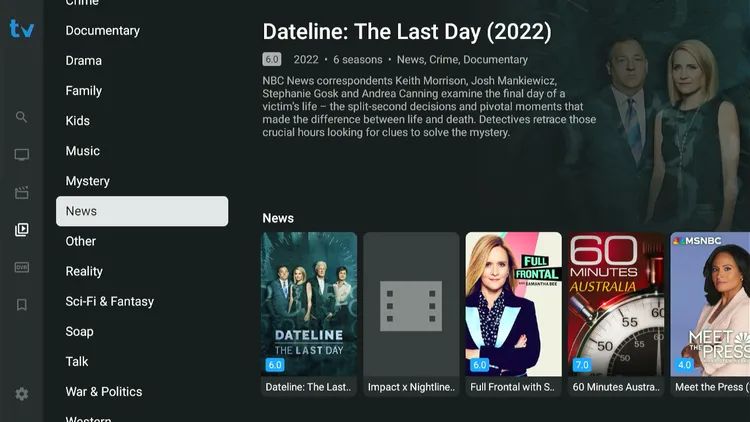Select the TV Shows library icon
The width and height of the screenshot is (750, 422).
pos(21,230)
